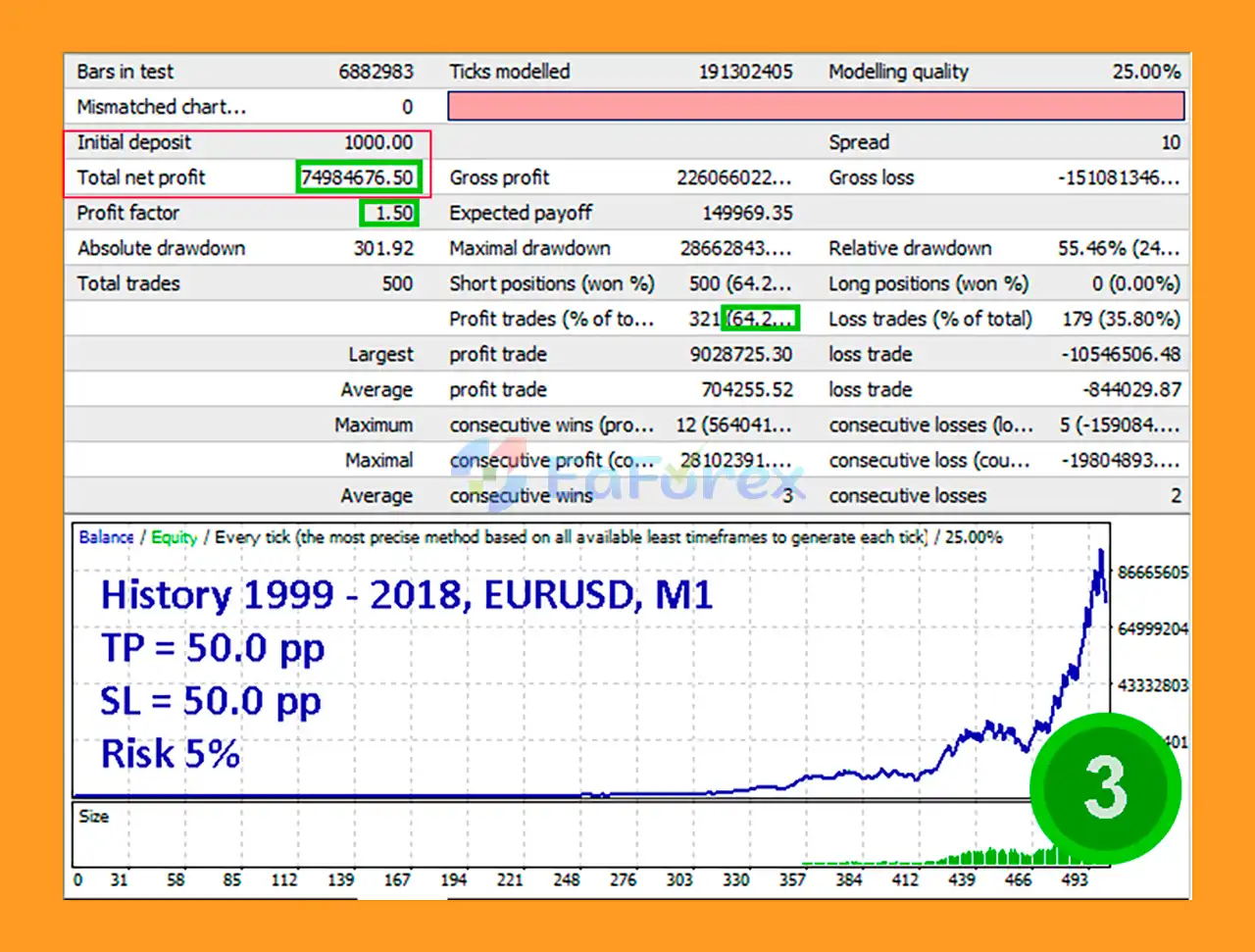
Task: Click the Total net profit value 74984676.50
Action: pyautogui.click(x=358, y=177)
